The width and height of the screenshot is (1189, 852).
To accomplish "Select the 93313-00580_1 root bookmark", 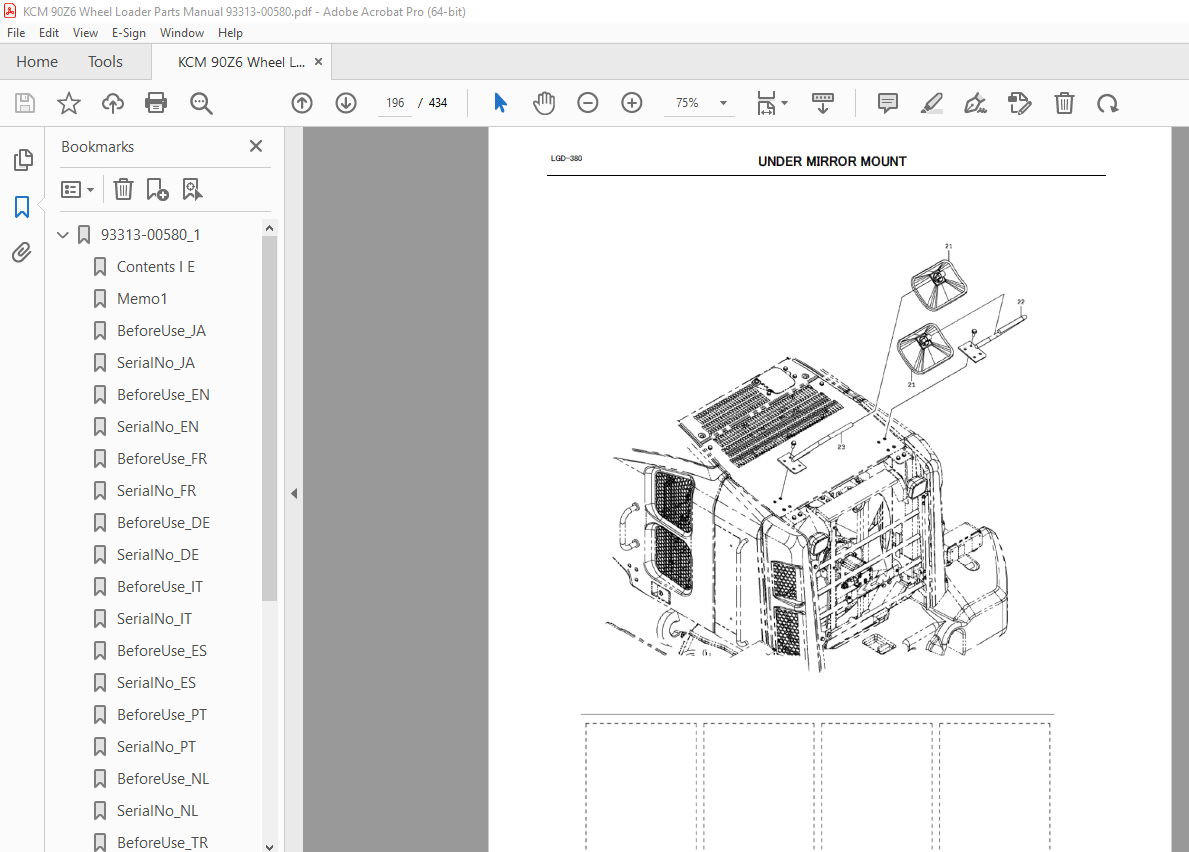I will click(150, 235).
